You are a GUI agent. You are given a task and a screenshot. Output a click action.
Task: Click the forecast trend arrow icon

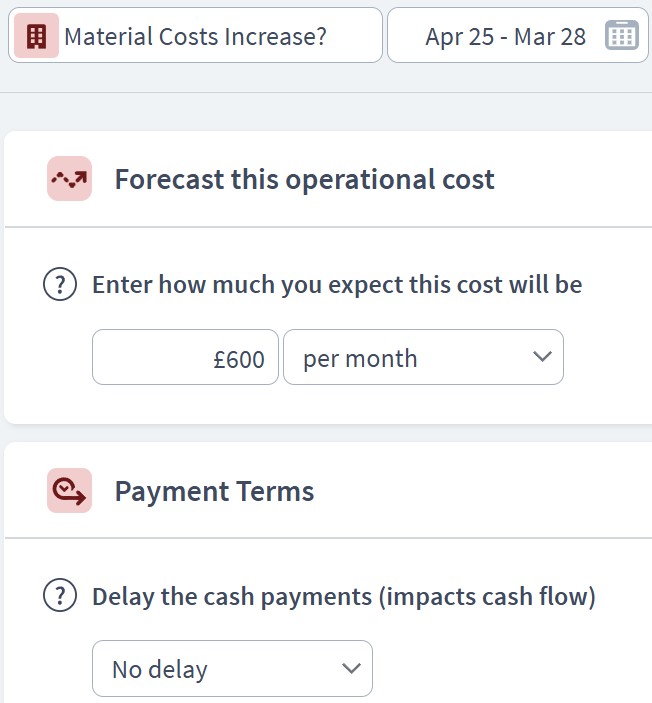click(70, 178)
